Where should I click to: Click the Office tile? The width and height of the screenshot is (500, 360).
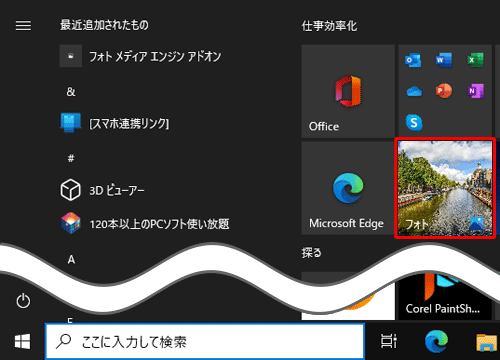348,91
